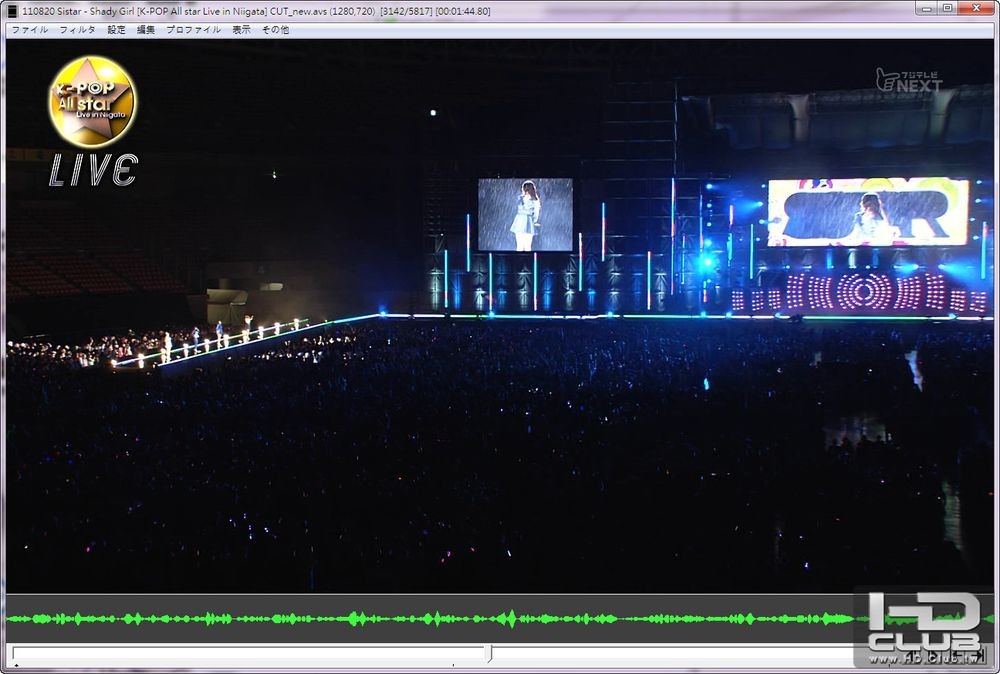Maximize the AviUtl window

coord(947,8)
